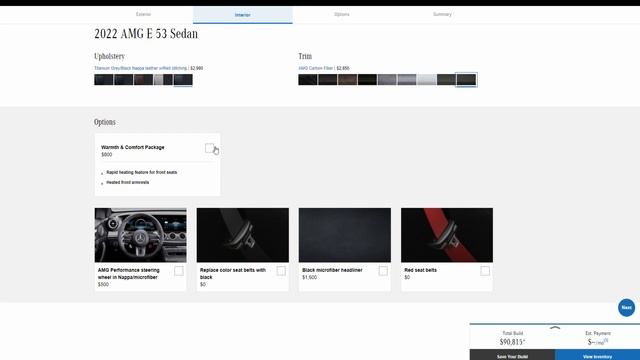This screenshot has width=640, height=360.
Task: Pick the fifth grey trim swatch
Action: [x=387, y=80]
